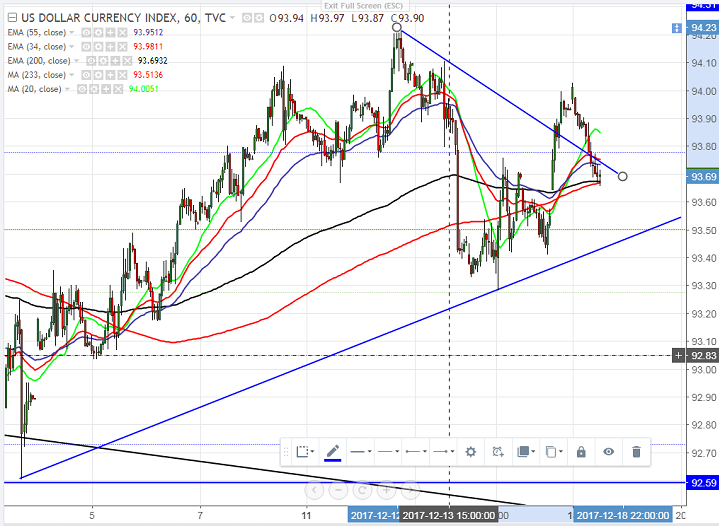Click the MA (233, close) indicator label

coord(37,75)
